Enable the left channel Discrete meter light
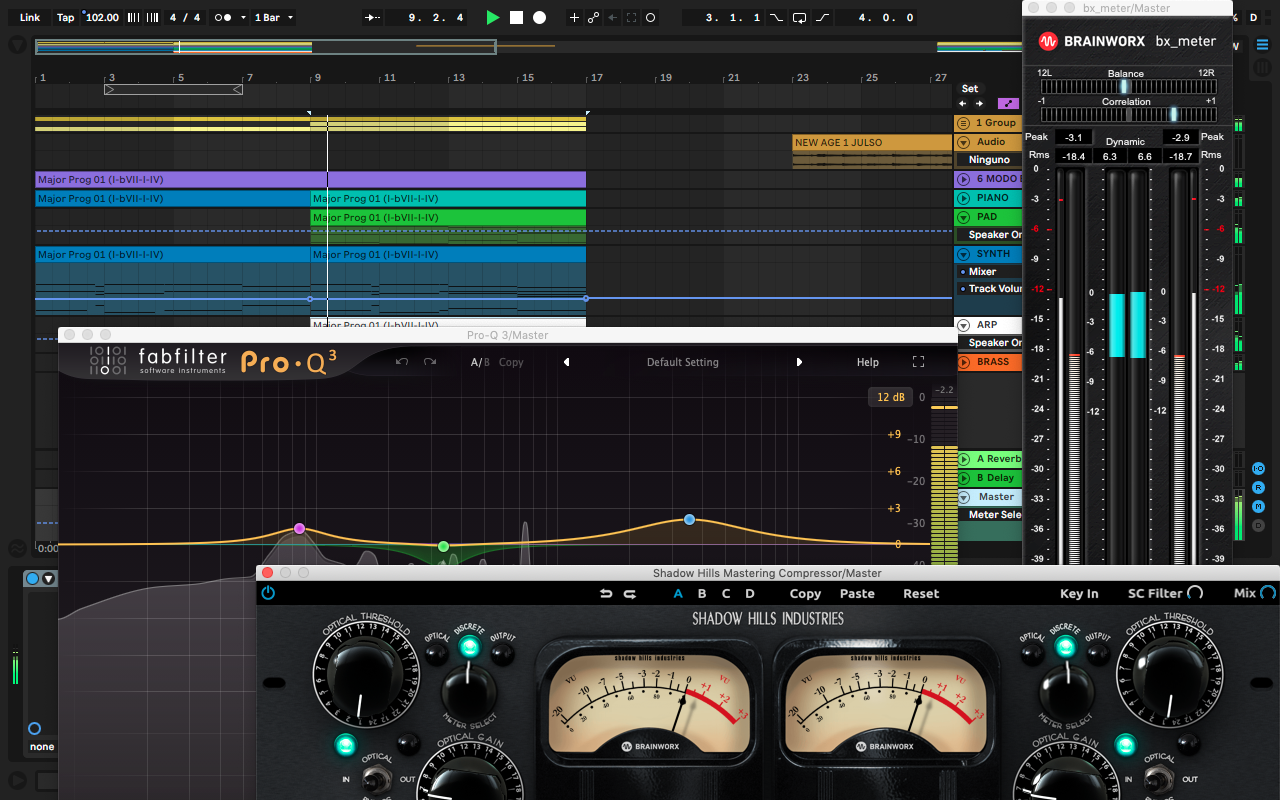The height and width of the screenshot is (800, 1280). click(x=468, y=647)
